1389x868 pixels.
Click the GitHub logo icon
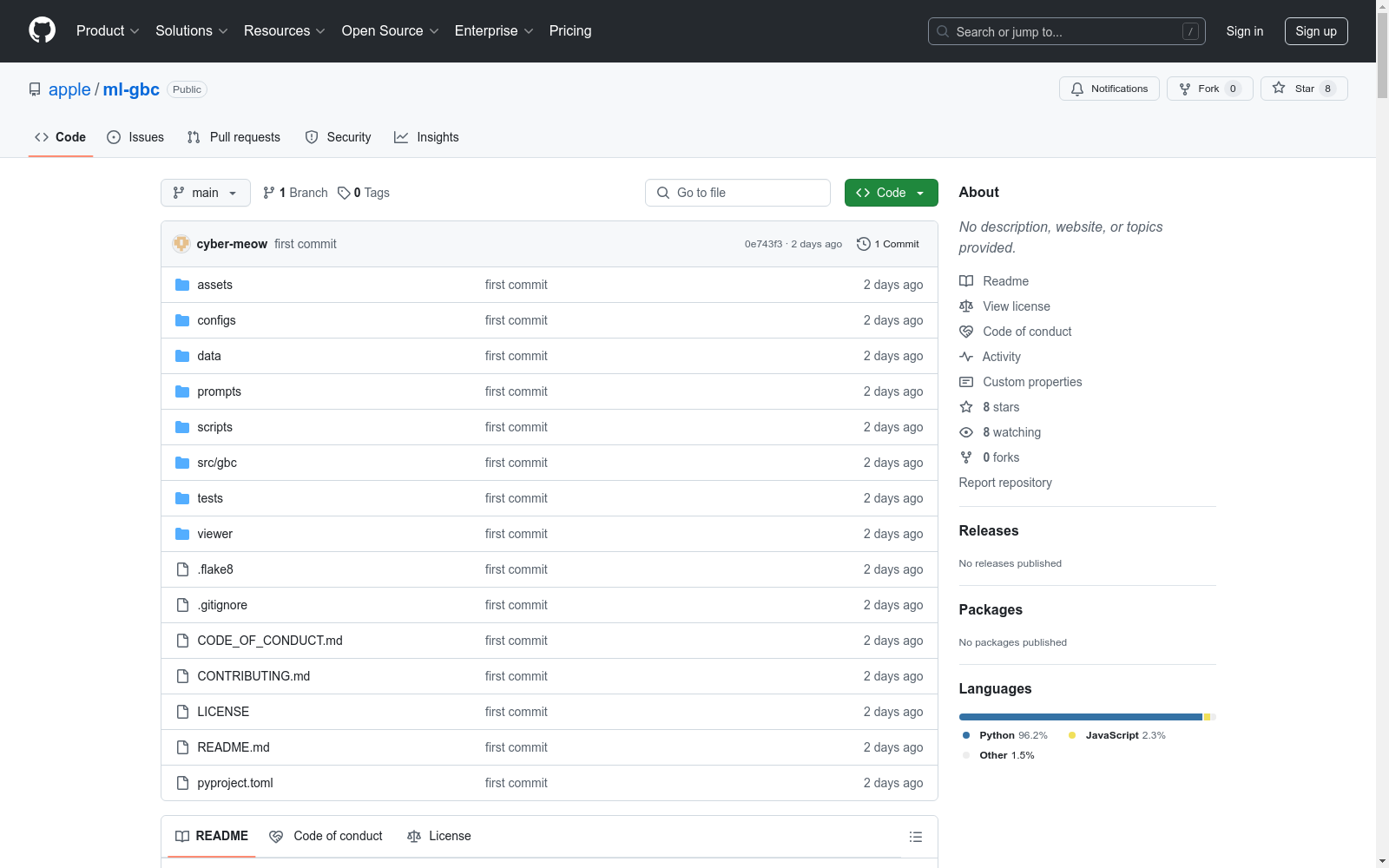pos(42,30)
